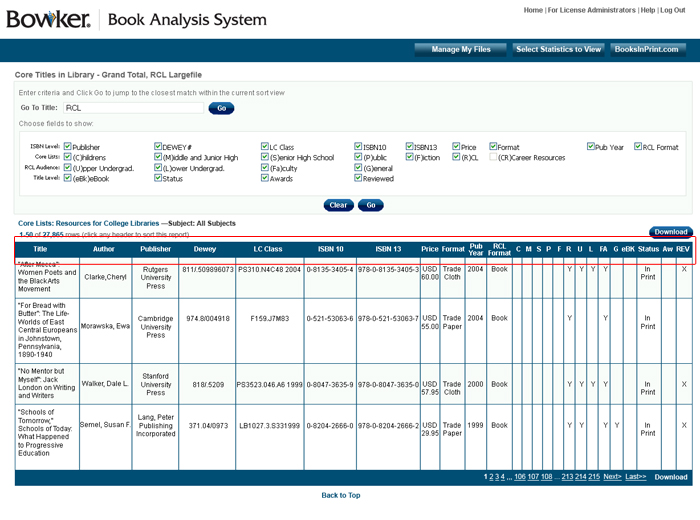This screenshot has width=700, height=520.
Task: Uncheck the Publisher field checkbox
Action: click(67, 146)
